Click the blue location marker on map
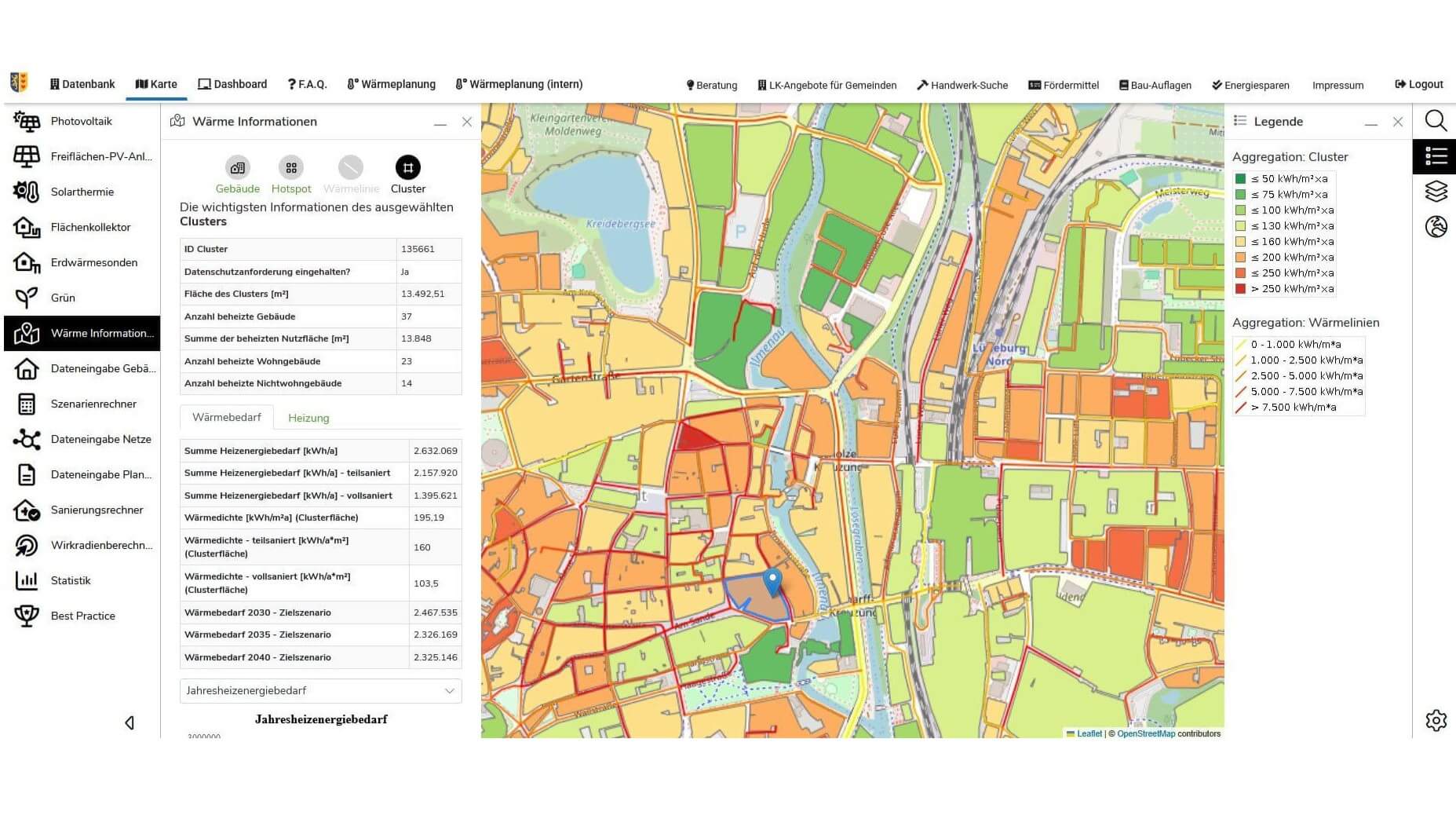This screenshot has width=1456, height=819. coord(772,581)
